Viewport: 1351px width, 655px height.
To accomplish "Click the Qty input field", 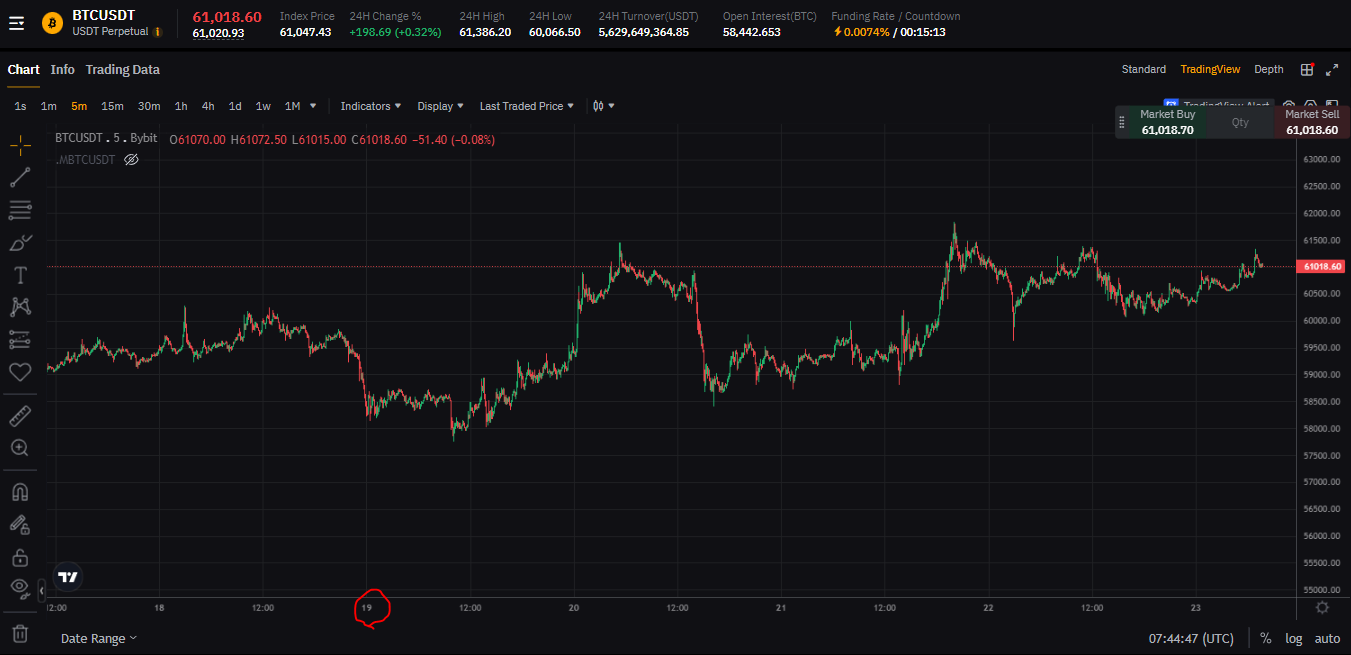I will point(1240,122).
